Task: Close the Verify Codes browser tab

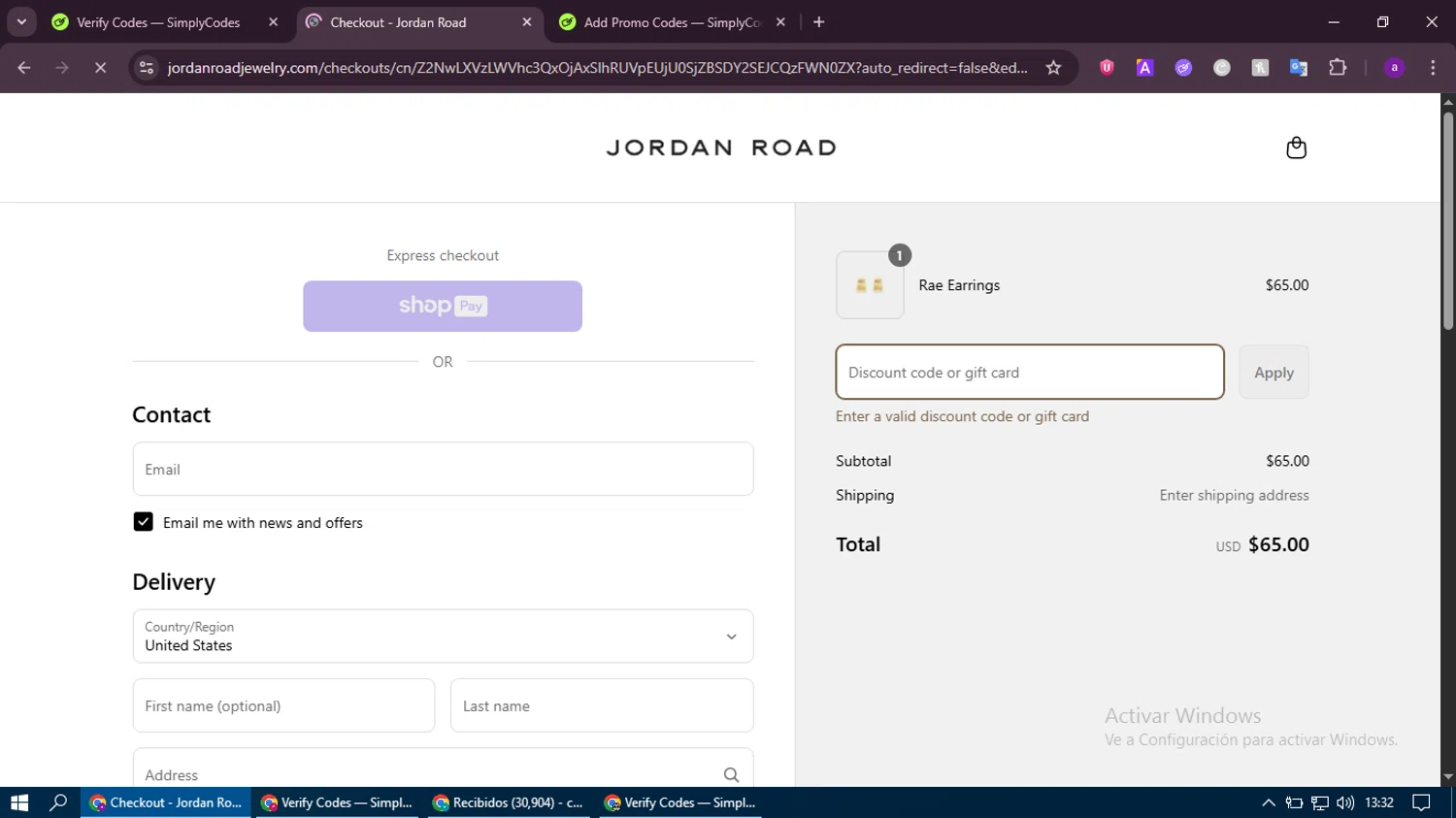Action: click(x=273, y=22)
